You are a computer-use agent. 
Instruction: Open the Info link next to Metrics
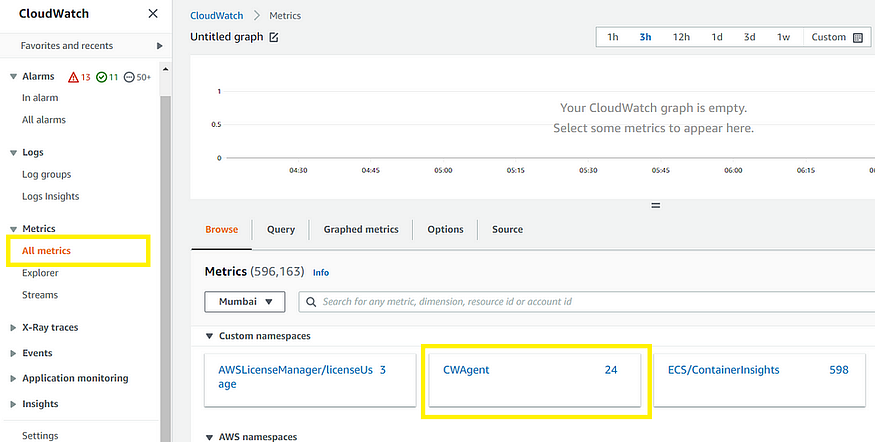[321, 273]
